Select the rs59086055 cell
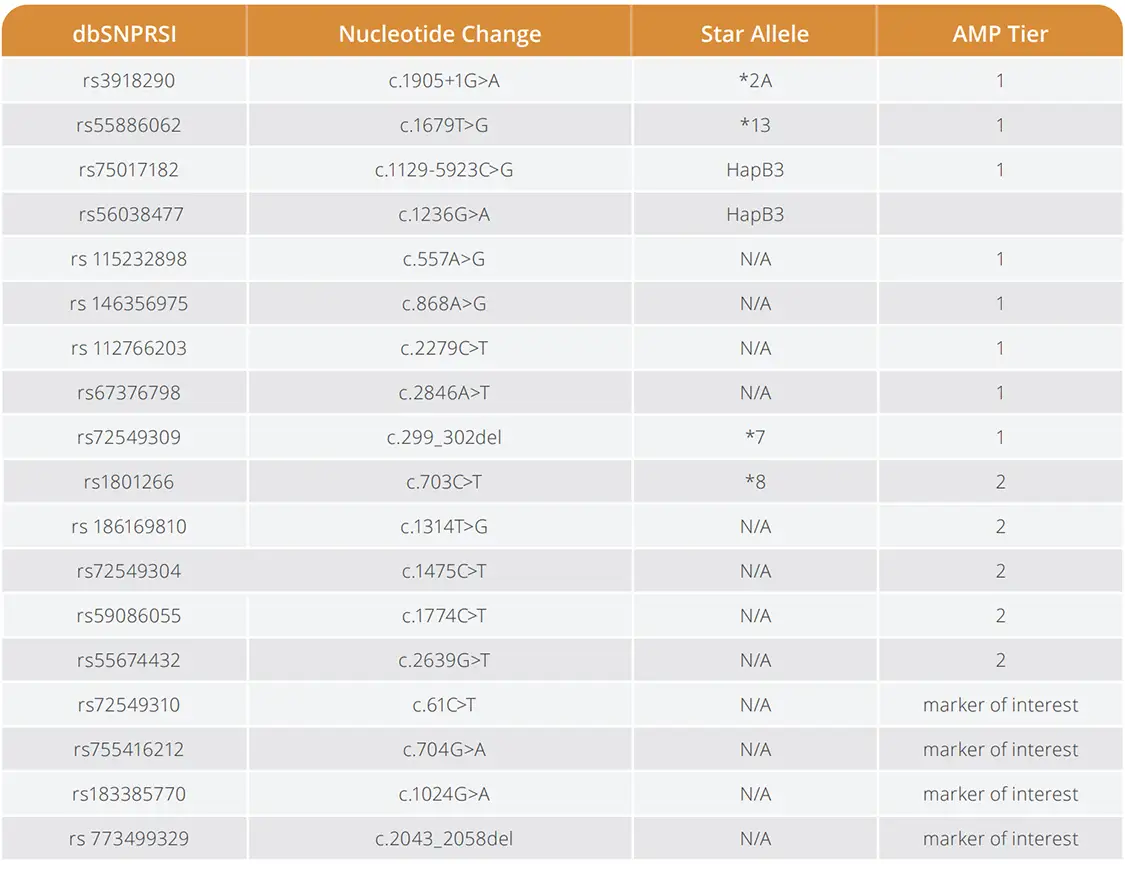 (x=128, y=616)
